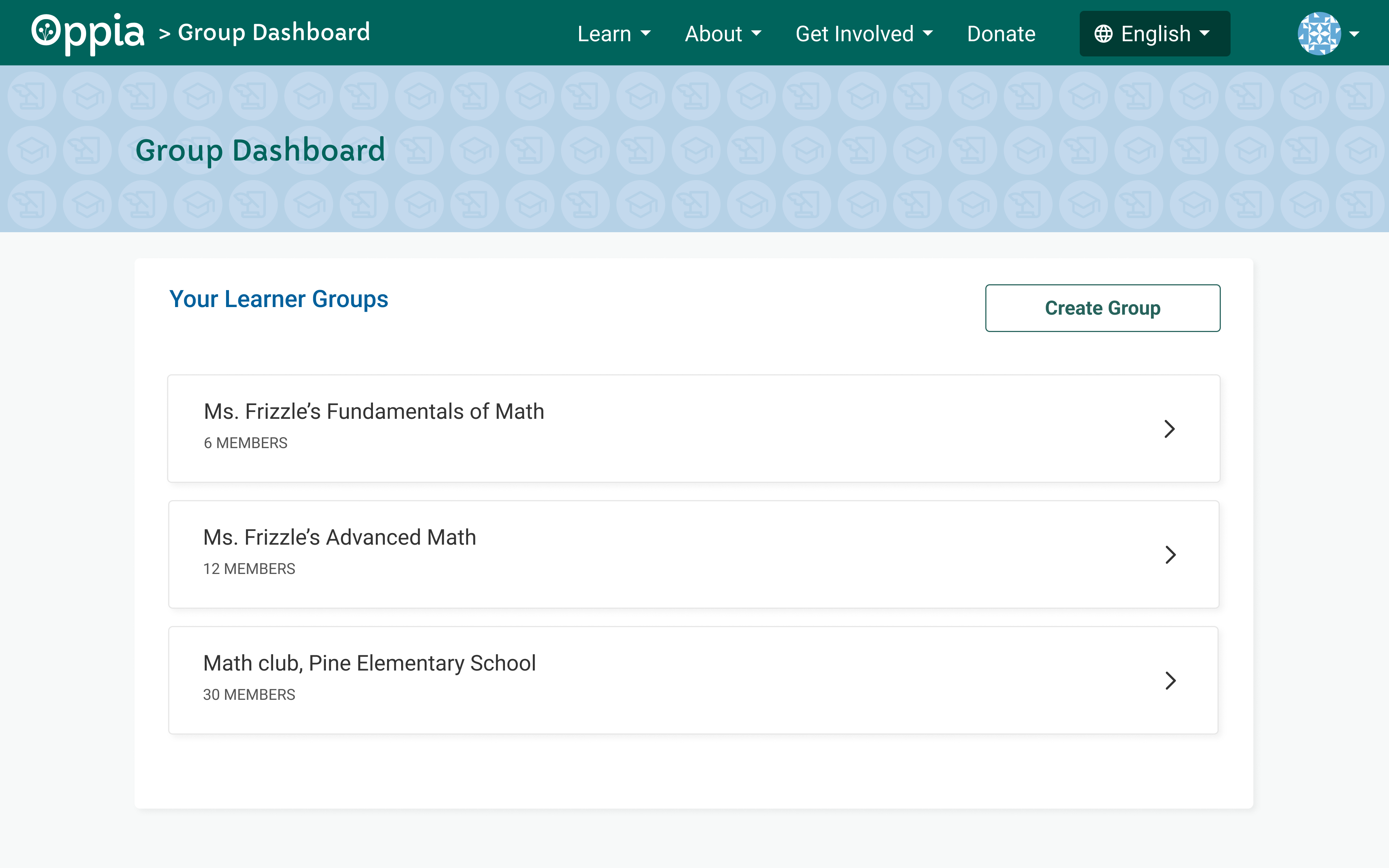This screenshot has width=1389, height=868.
Task: Open profile menu via caret beside avatar
Action: click(x=1355, y=34)
